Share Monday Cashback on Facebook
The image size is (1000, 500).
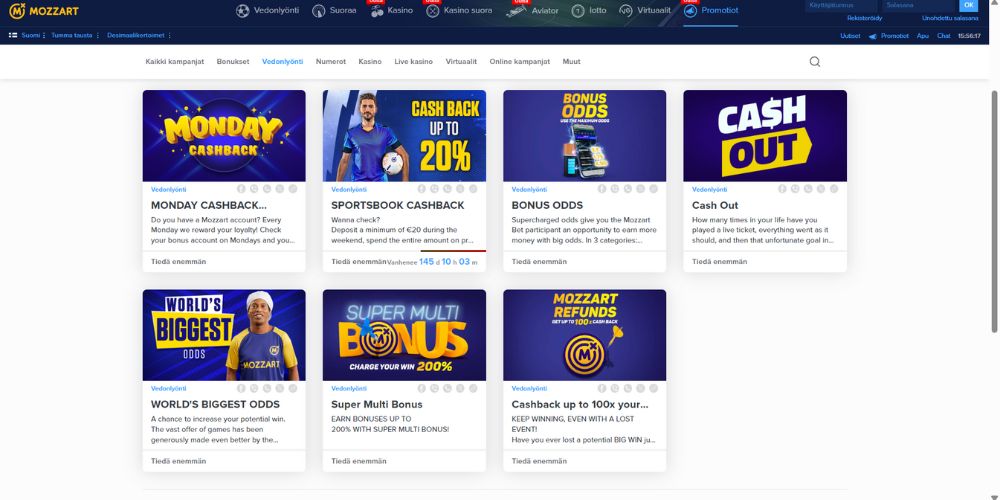pyautogui.click(x=241, y=189)
